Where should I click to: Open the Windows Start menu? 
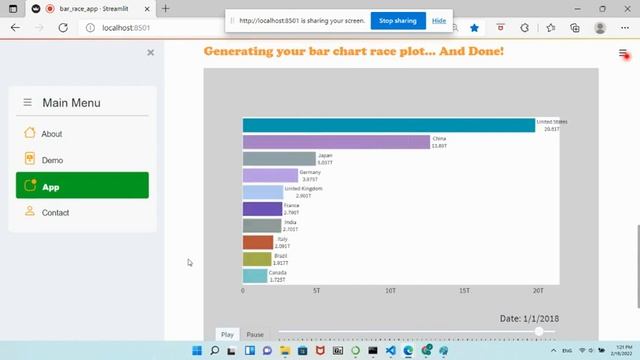coord(197,350)
